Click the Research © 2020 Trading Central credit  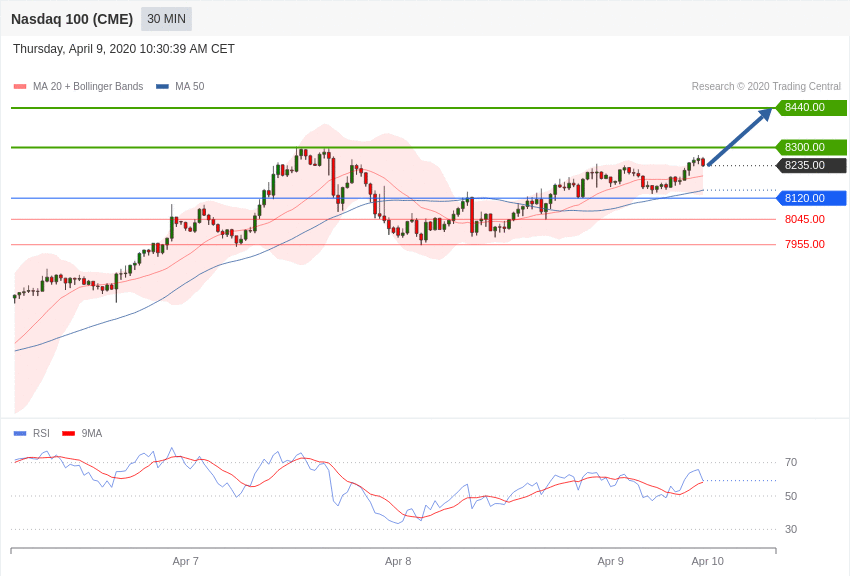click(x=766, y=87)
